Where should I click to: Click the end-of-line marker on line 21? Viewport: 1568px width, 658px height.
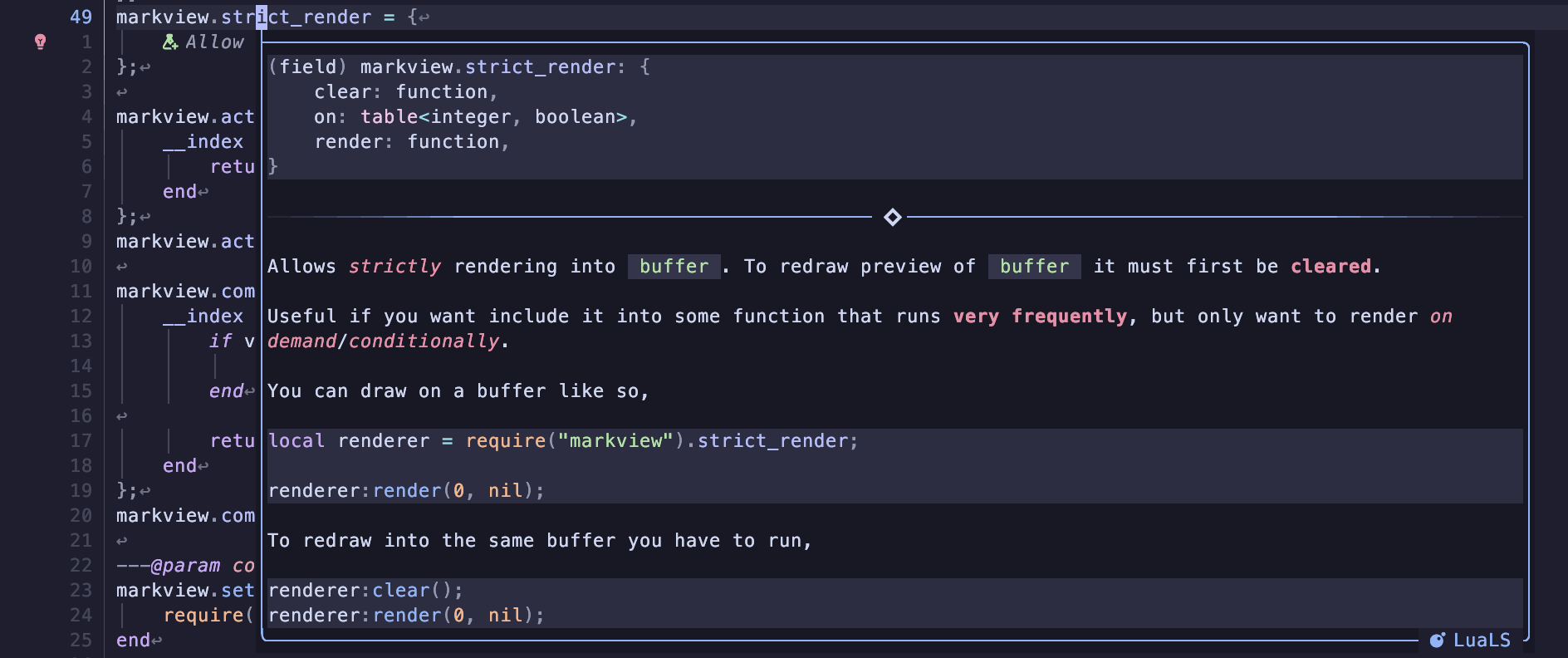point(122,541)
